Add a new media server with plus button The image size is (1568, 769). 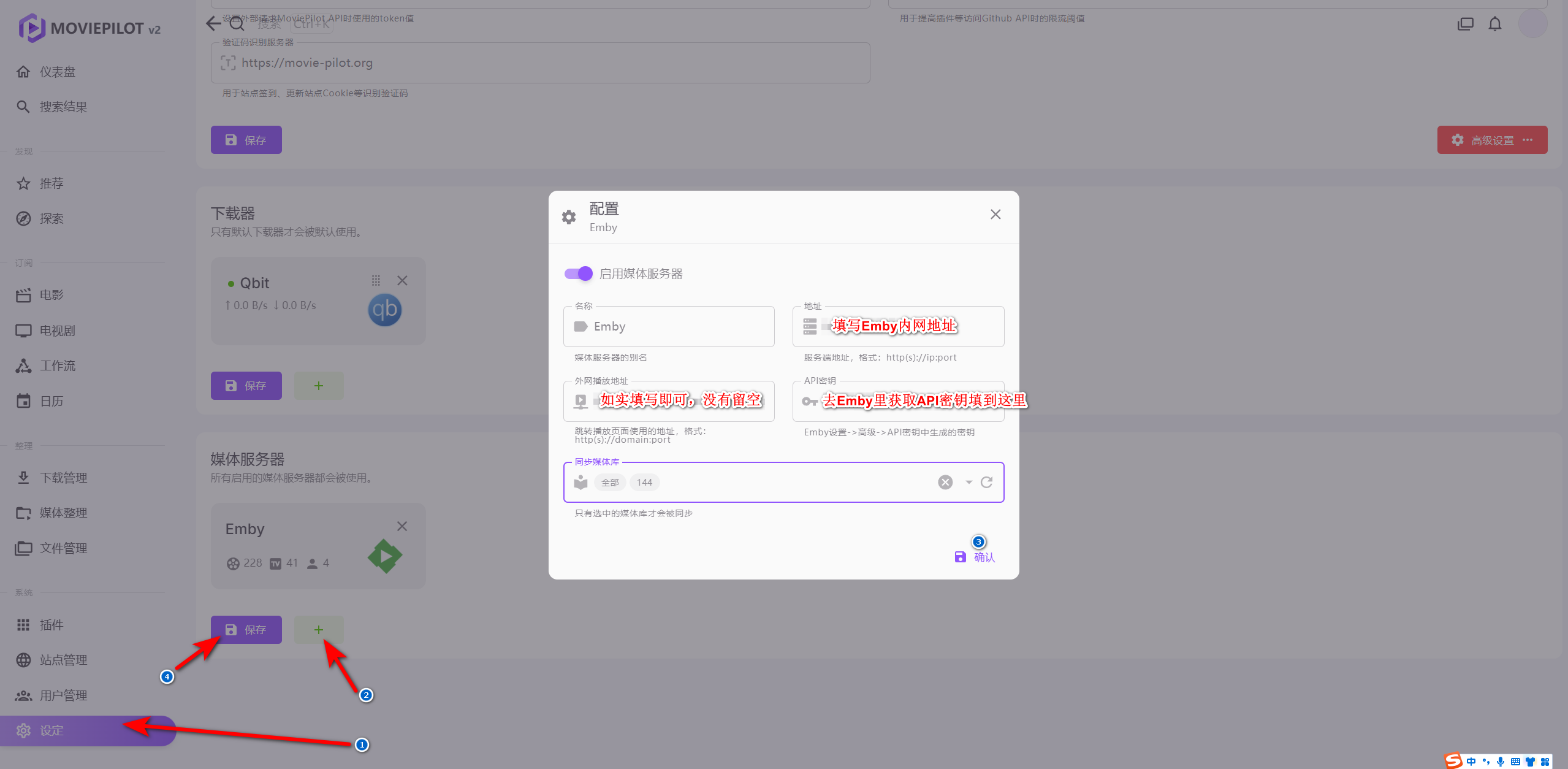pos(319,630)
